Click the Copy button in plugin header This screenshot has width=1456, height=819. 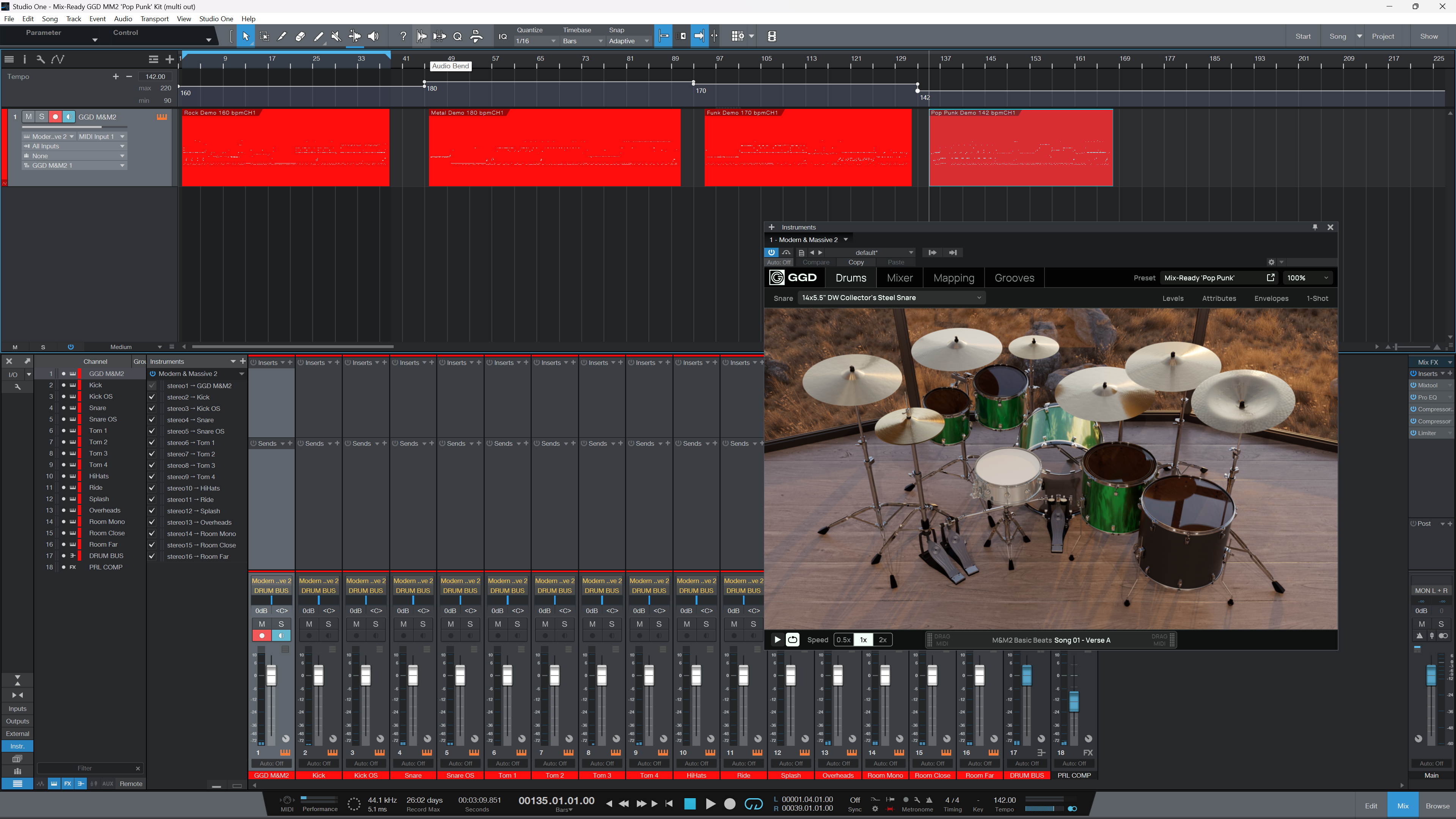[x=856, y=262]
